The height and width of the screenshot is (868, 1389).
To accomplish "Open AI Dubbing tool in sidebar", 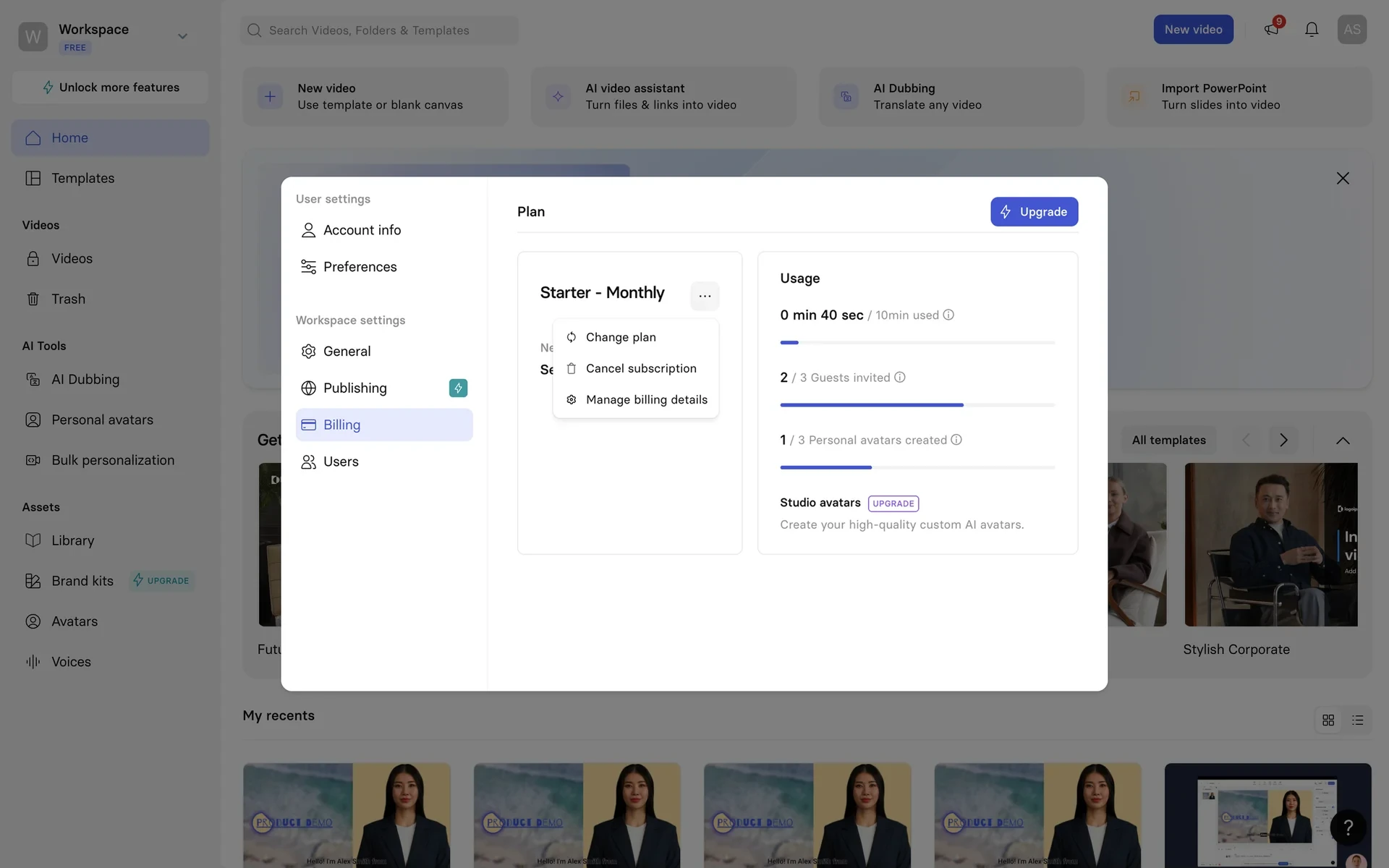I will coord(110,379).
